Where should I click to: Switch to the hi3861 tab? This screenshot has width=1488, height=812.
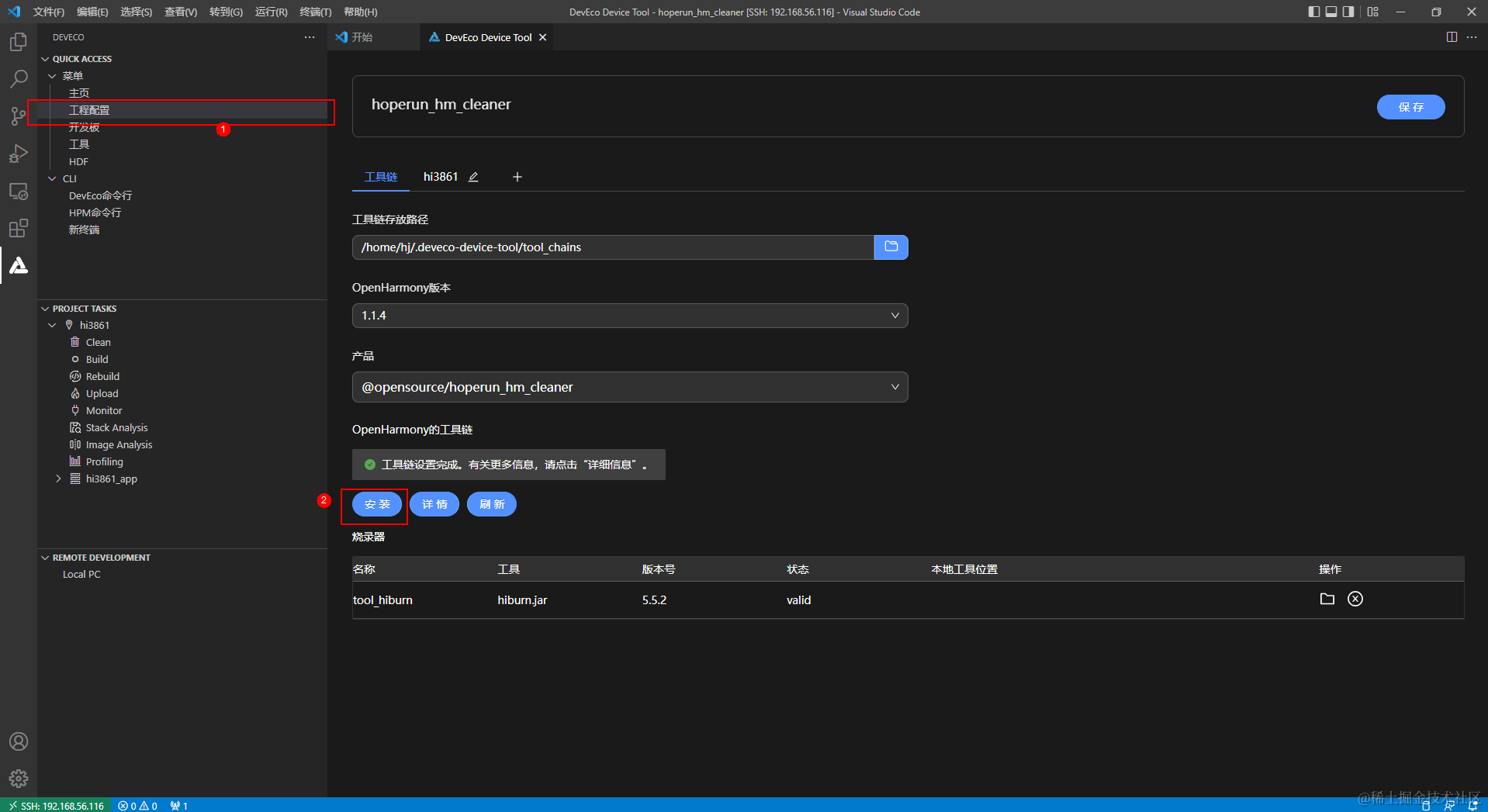click(441, 177)
